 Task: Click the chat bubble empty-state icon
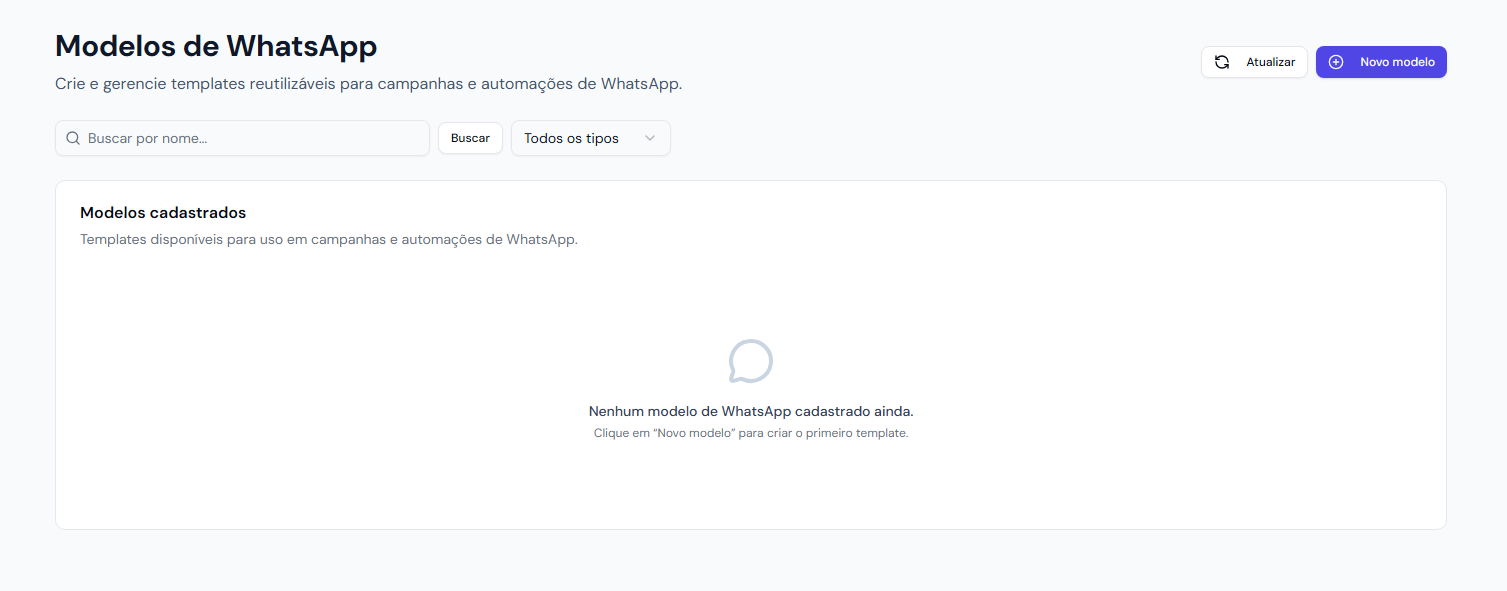[750, 362]
